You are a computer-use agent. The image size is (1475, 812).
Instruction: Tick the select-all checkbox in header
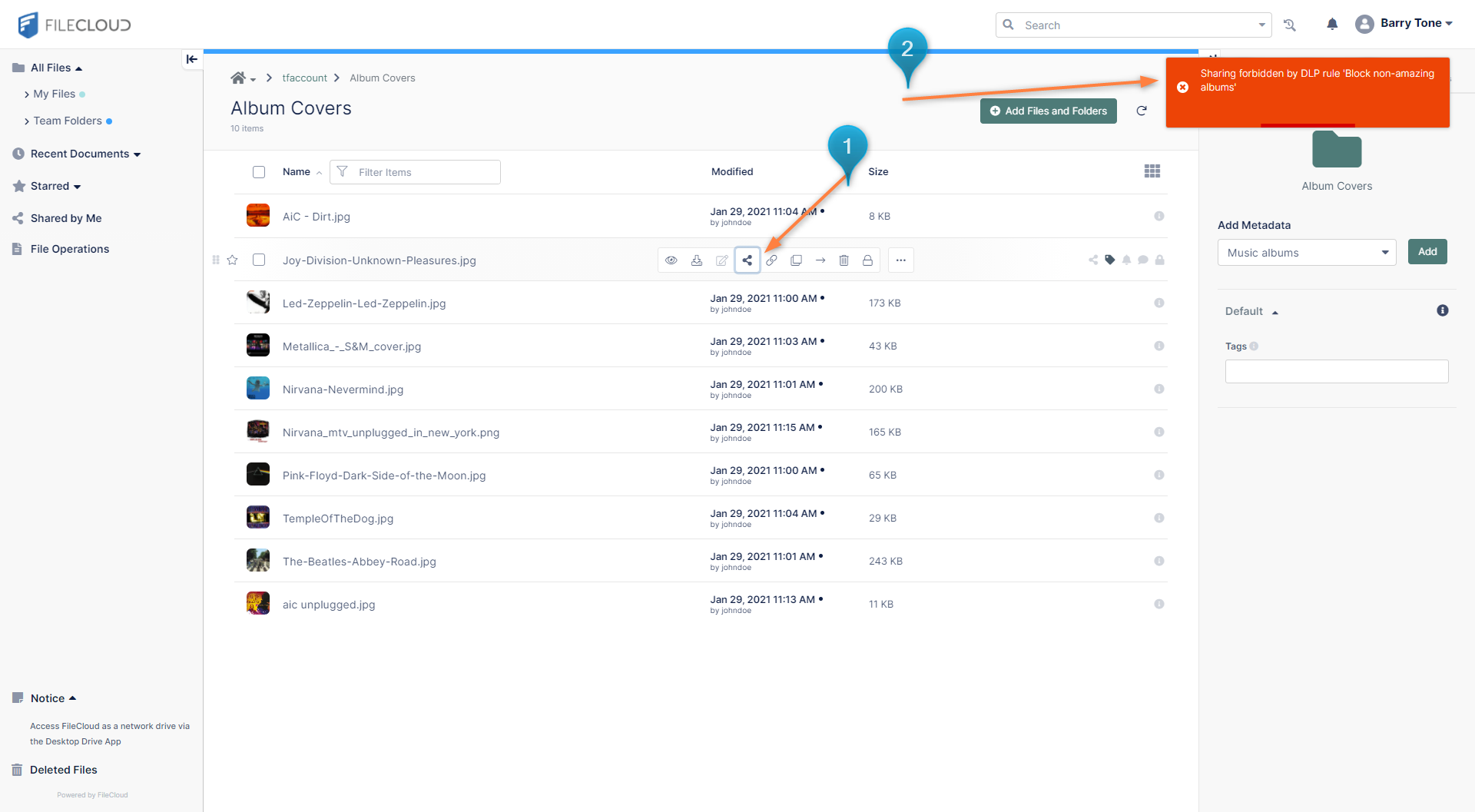[259, 172]
